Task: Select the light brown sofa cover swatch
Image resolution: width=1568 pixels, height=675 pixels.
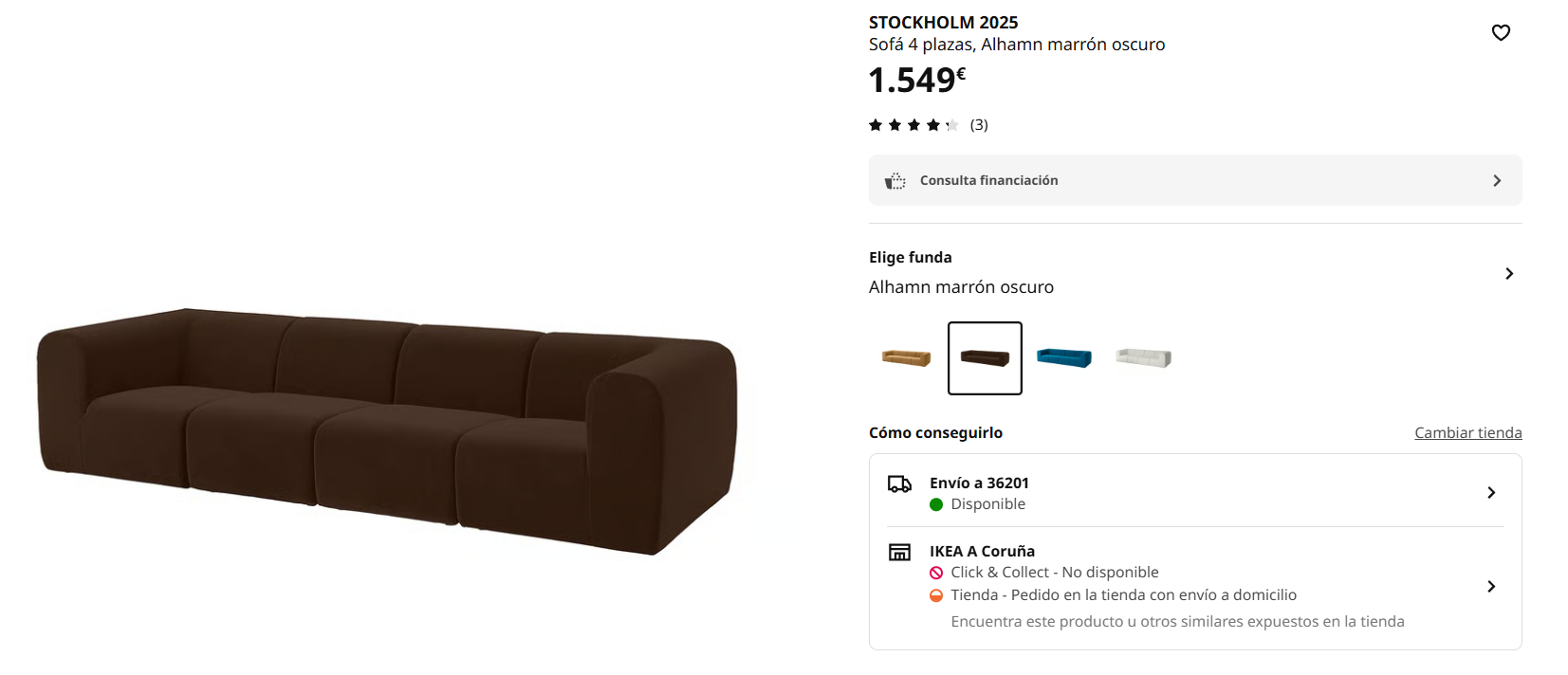Action: (906, 358)
